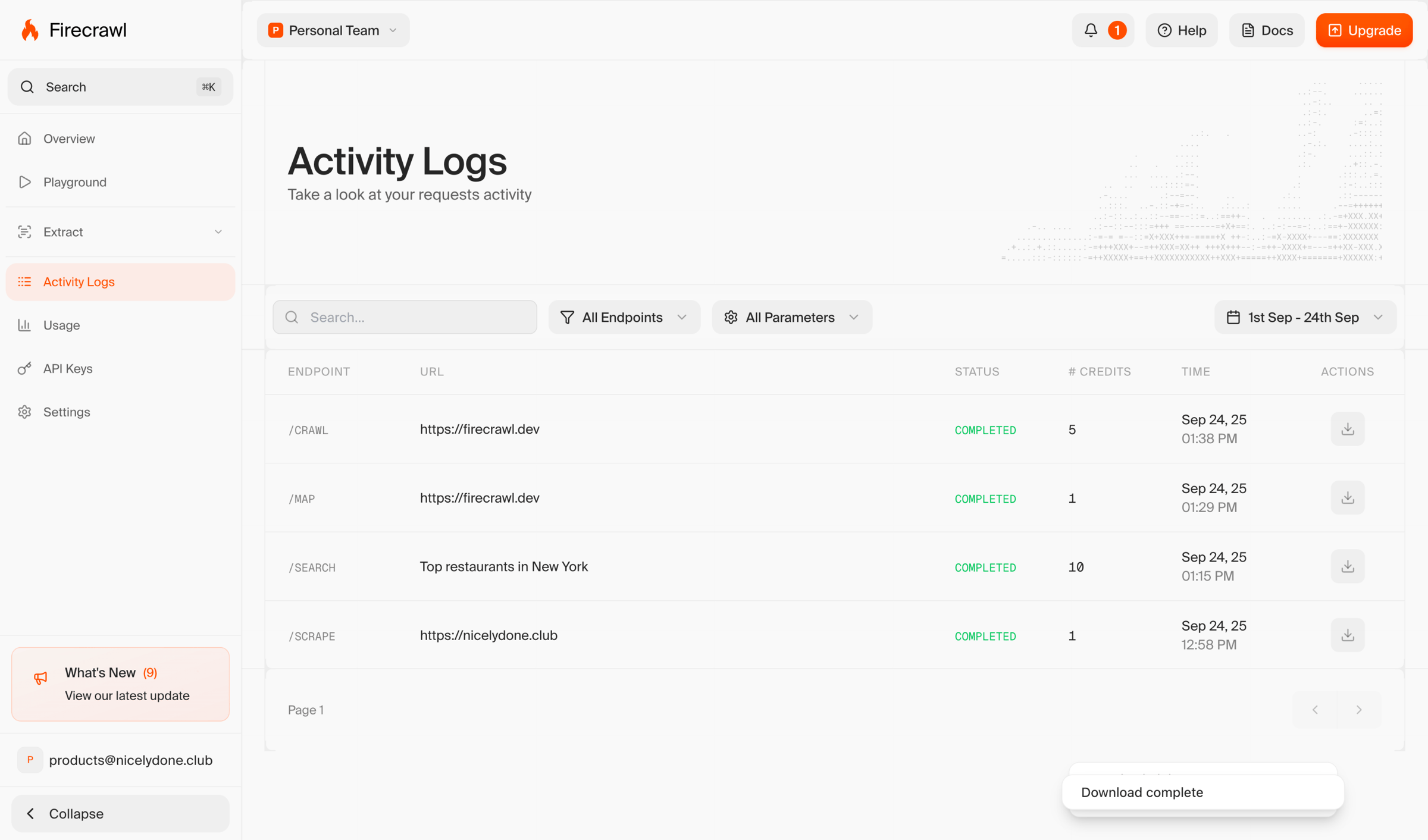Collapse the sidebar

point(120,813)
